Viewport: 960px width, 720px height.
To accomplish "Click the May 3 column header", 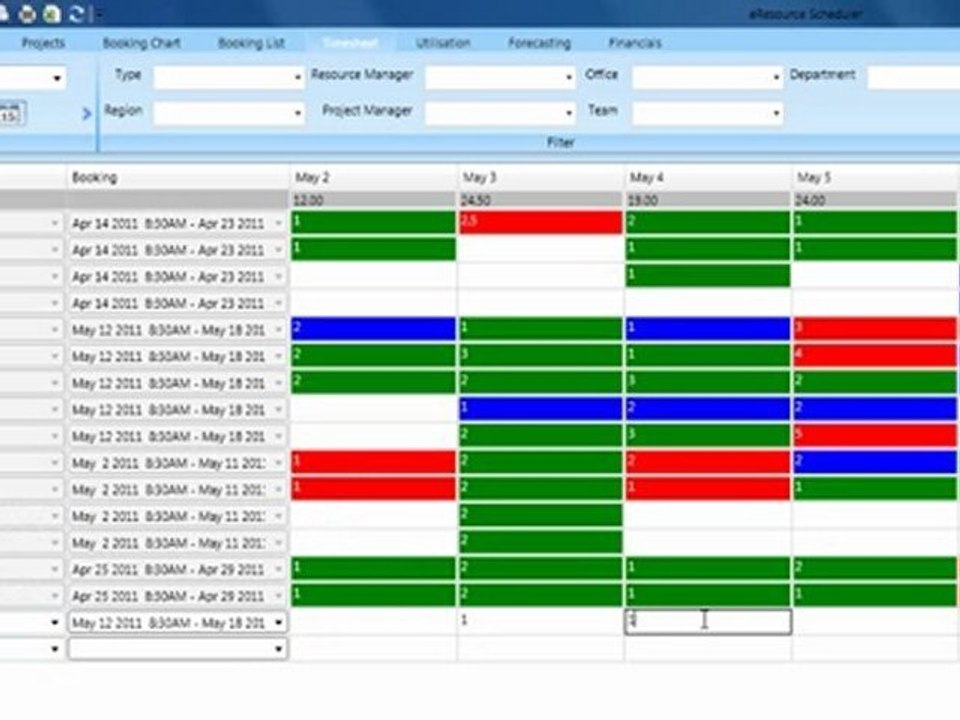I will pyautogui.click(x=541, y=178).
